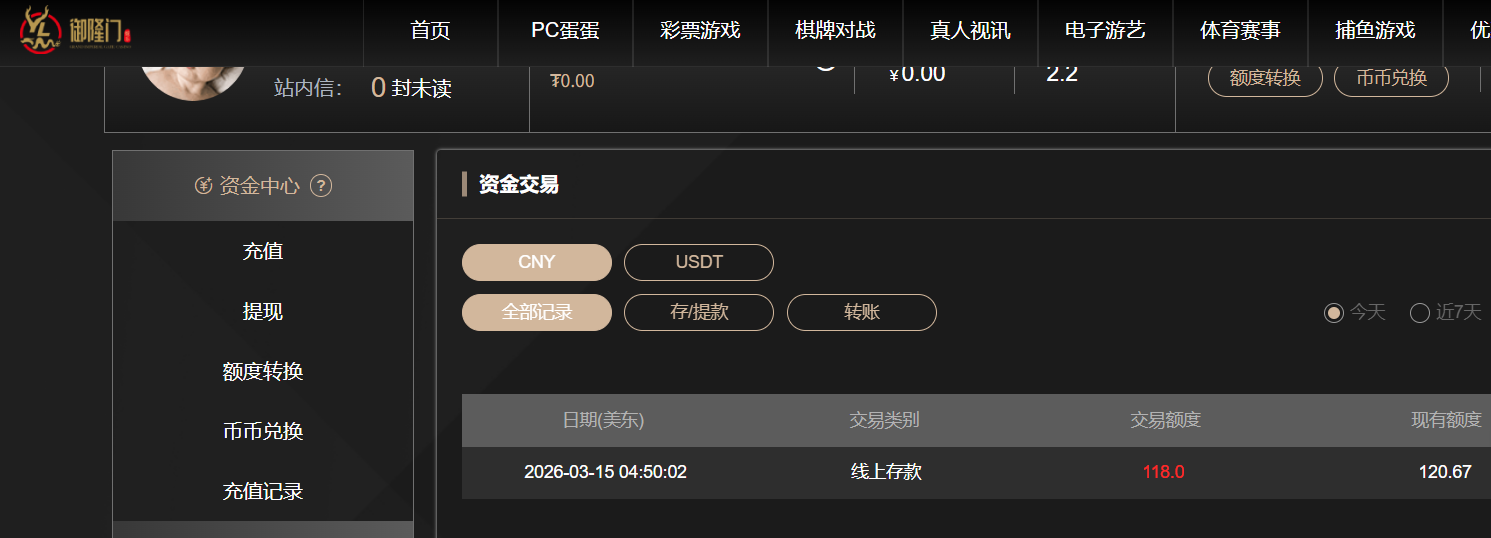Open 充值记录 in the sidebar
The image size is (1491, 538).
[263, 491]
